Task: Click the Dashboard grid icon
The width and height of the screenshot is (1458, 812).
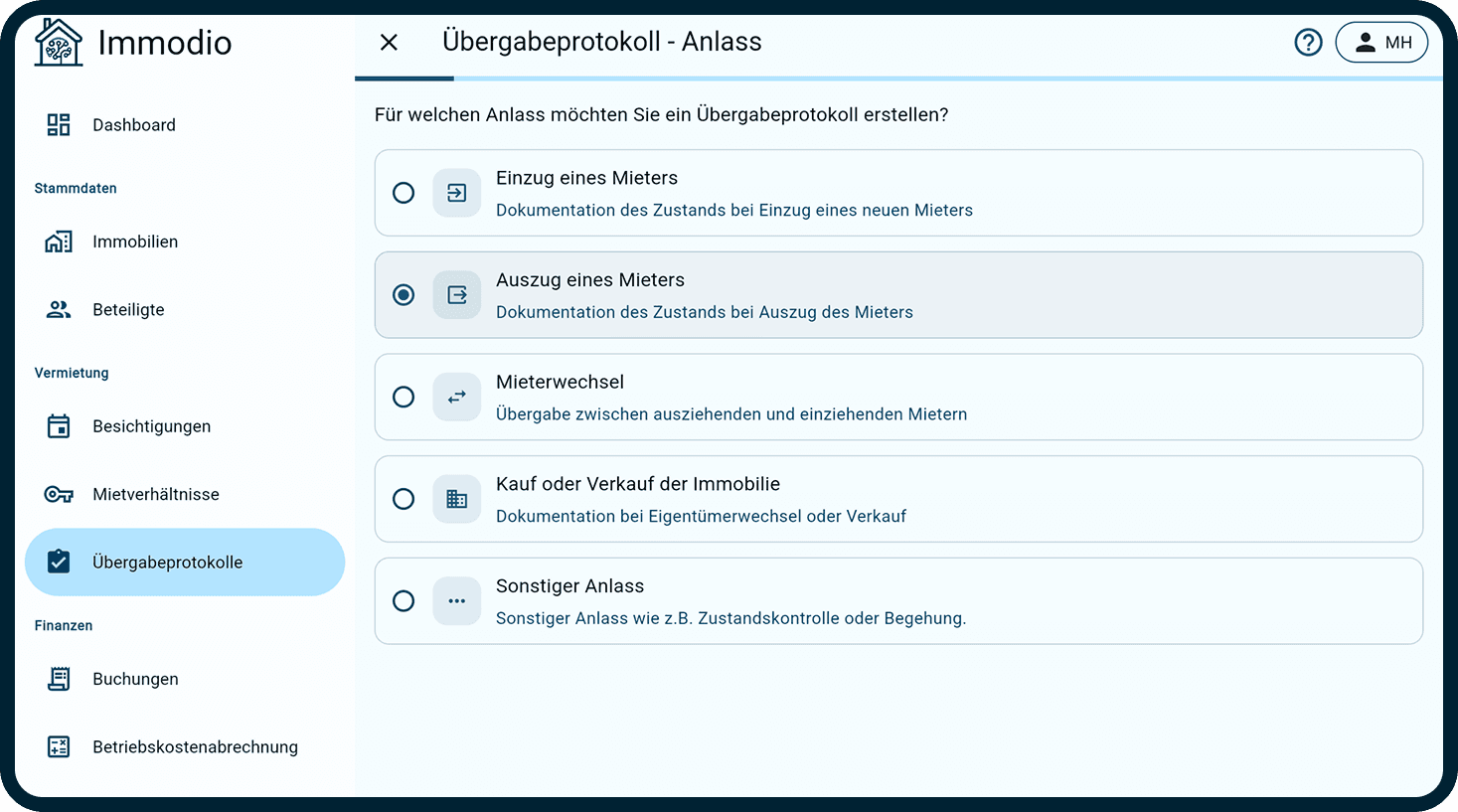Action: 59,124
